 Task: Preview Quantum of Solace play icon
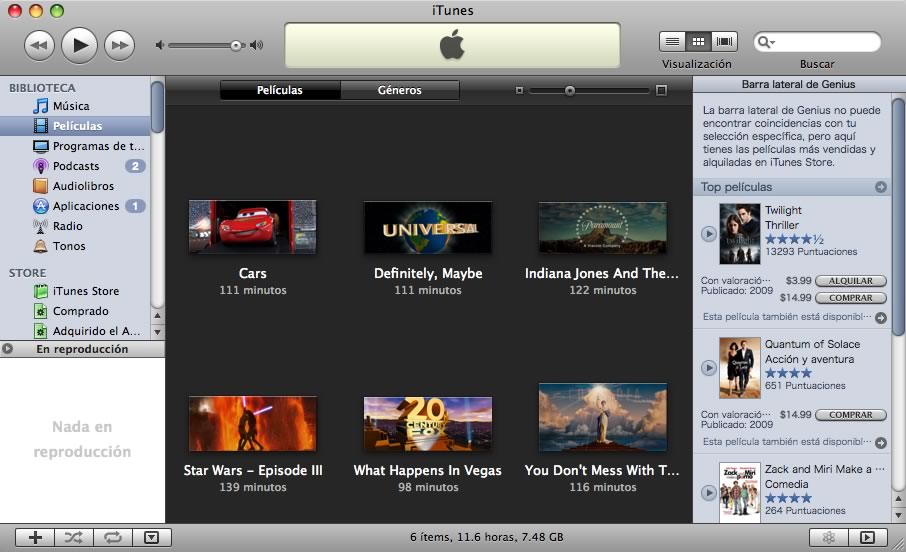pos(709,368)
